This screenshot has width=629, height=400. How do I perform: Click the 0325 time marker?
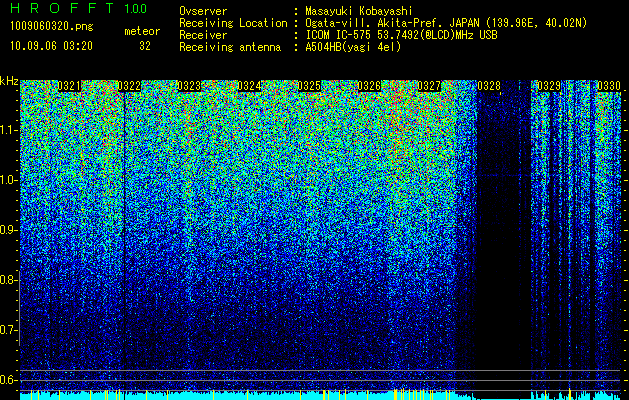[309, 86]
